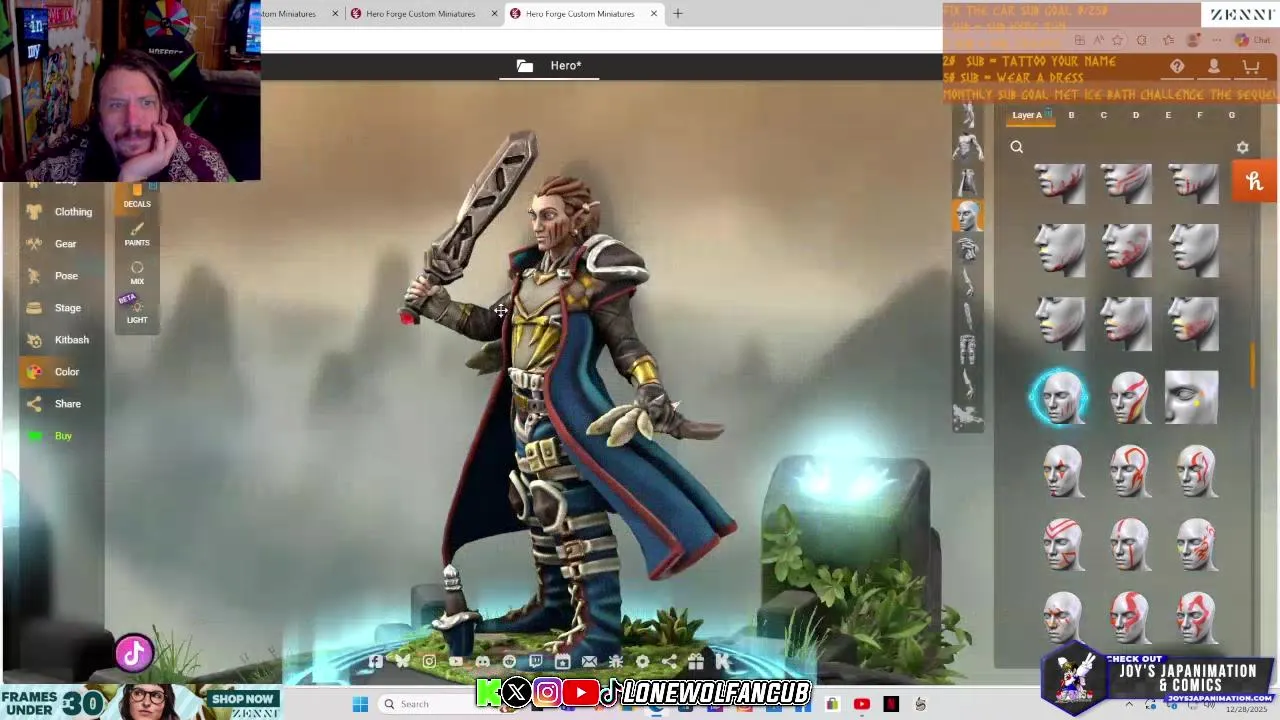This screenshot has height=720, width=1280.
Task: Click the gift box footer icon
Action: (x=696, y=661)
